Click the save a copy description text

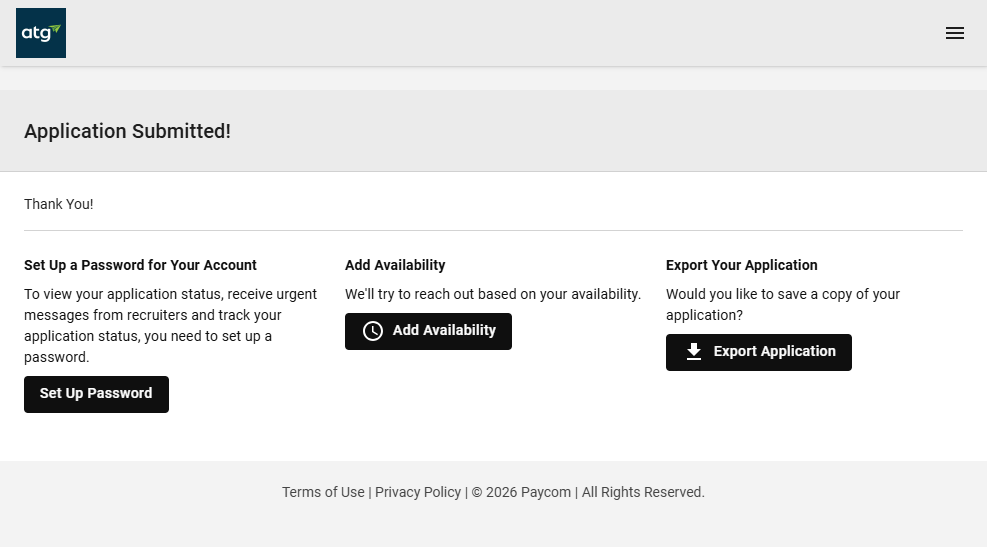click(782, 304)
